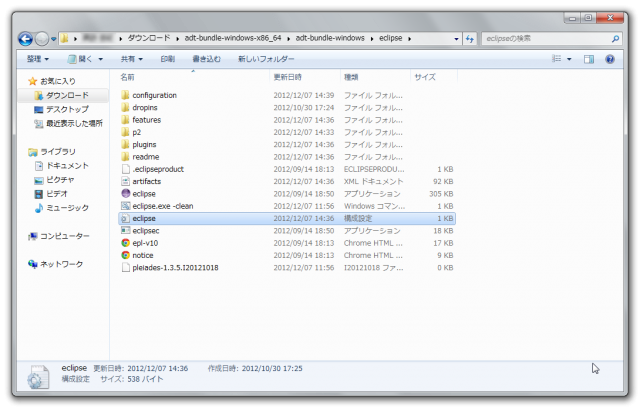640x408 pixels.
Task: Click the XML ドキュメント type cell
Action: click(373, 182)
